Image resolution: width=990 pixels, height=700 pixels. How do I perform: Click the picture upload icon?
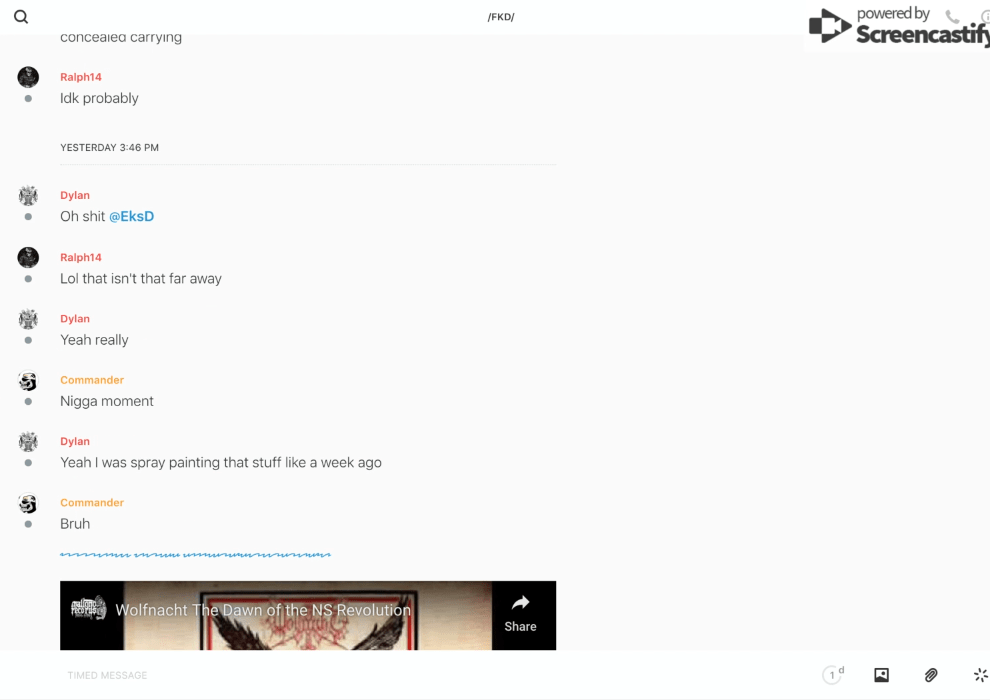pyautogui.click(x=881, y=675)
